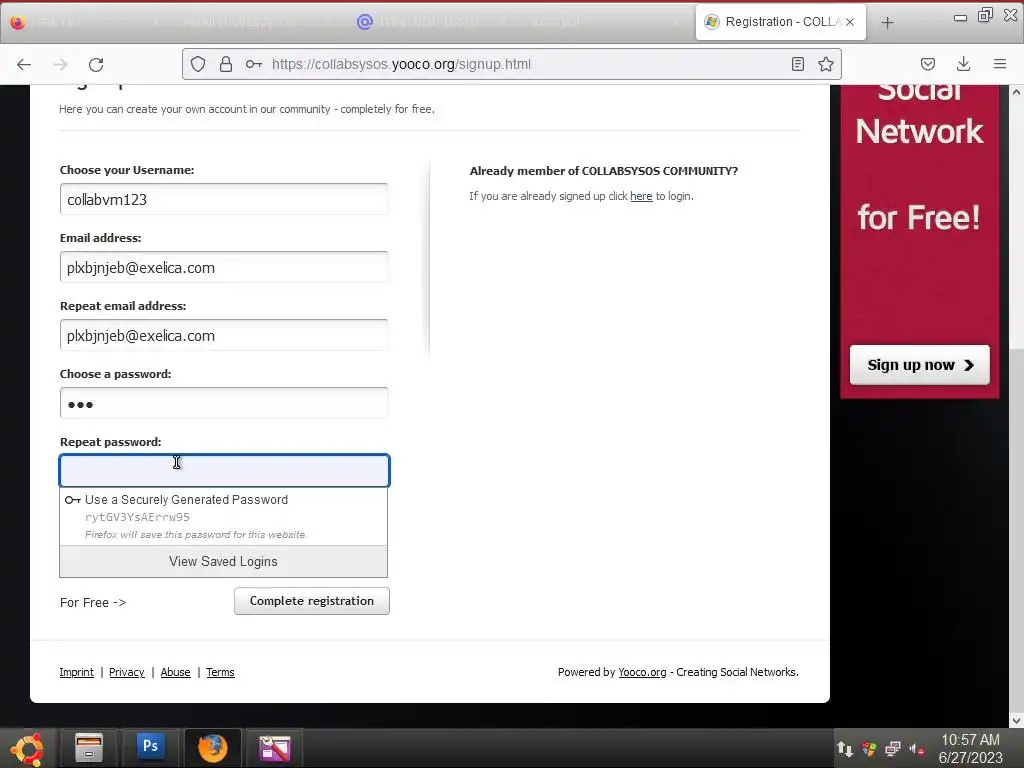Open the Firefox hamburger menu

(999, 64)
